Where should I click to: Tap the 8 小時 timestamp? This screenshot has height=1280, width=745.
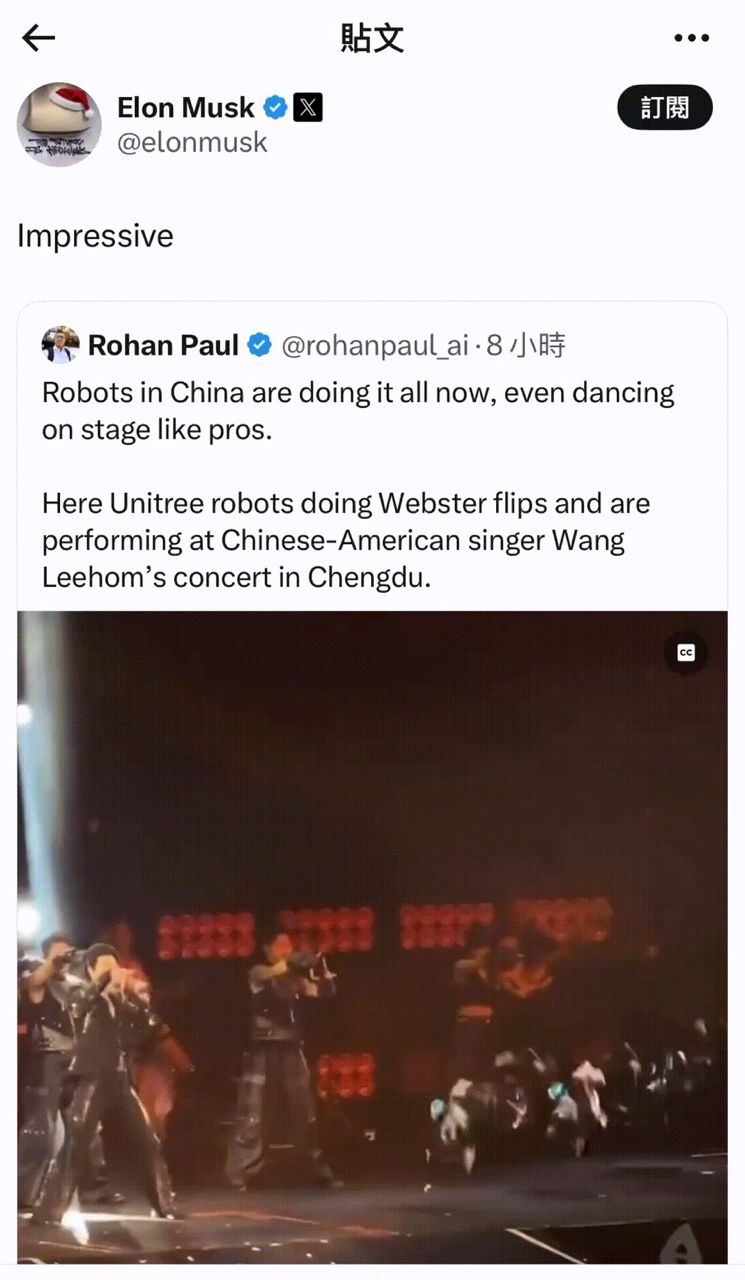[x=525, y=346]
